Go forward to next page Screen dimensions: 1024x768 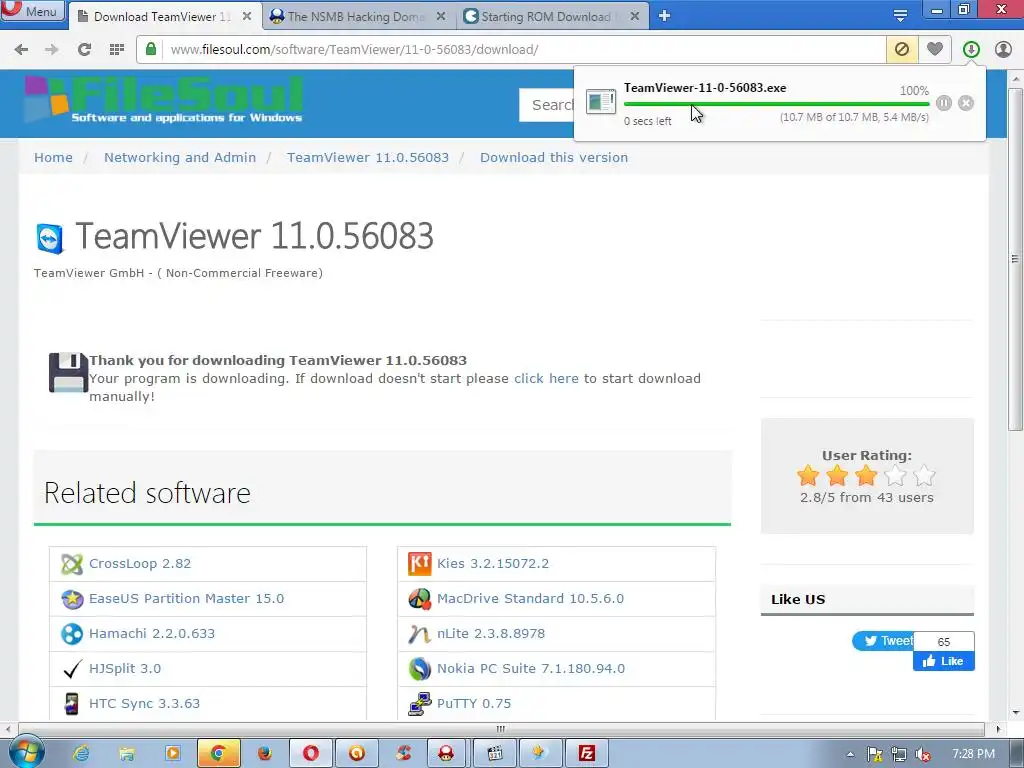click(x=52, y=50)
